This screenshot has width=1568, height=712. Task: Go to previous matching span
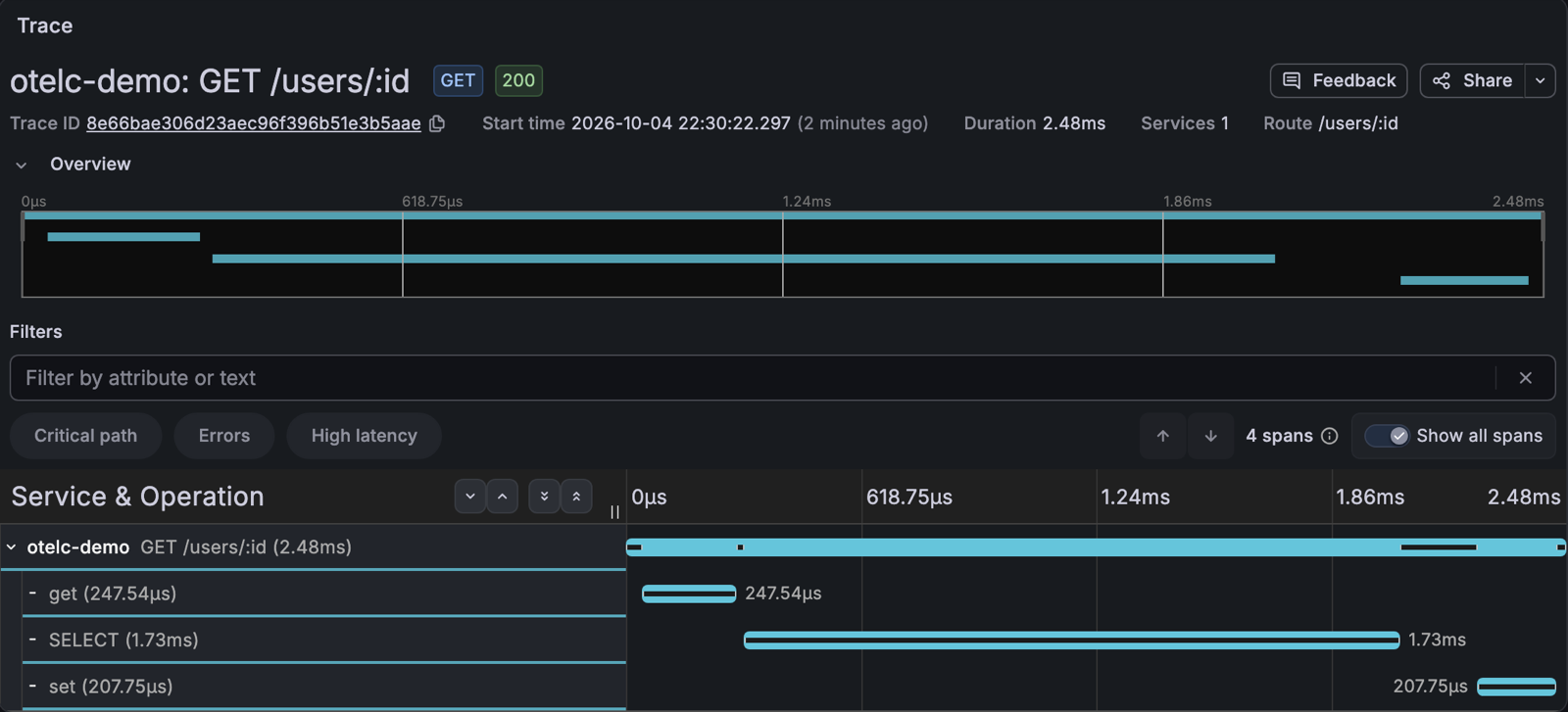point(1163,436)
